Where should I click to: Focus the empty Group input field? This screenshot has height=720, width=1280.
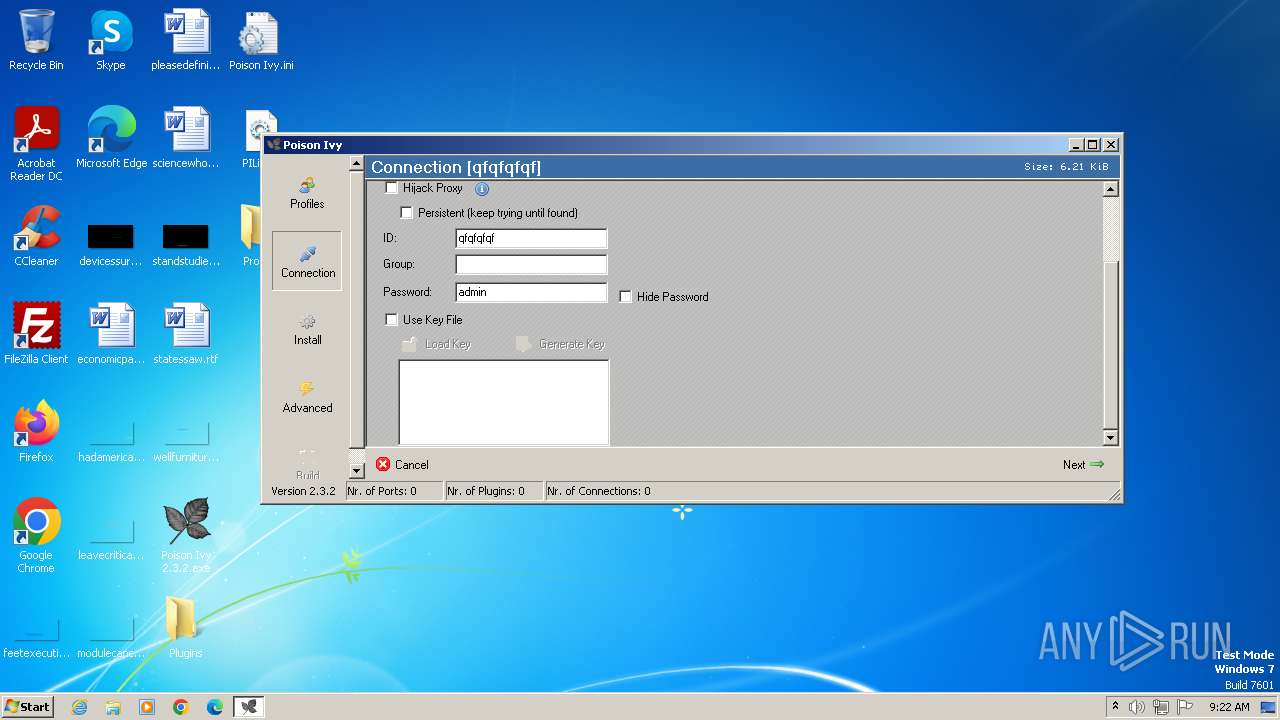[x=531, y=264]
